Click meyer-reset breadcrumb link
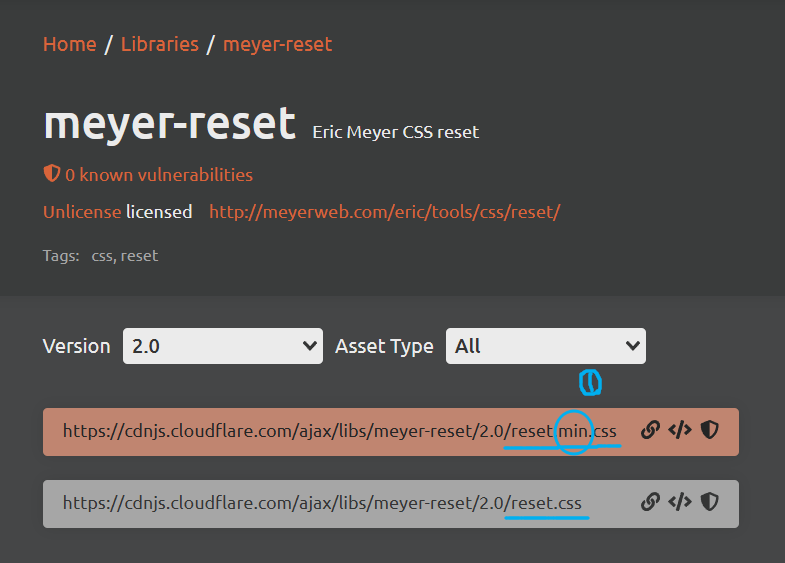The height and width of the screenshot is (563, 785). (x=277, y=45)
